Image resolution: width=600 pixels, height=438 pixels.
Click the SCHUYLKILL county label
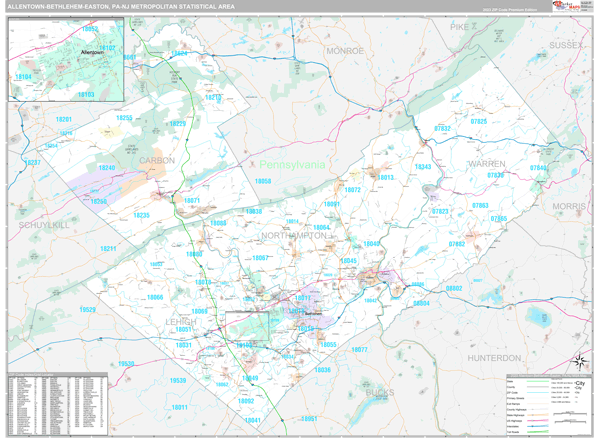44,225
